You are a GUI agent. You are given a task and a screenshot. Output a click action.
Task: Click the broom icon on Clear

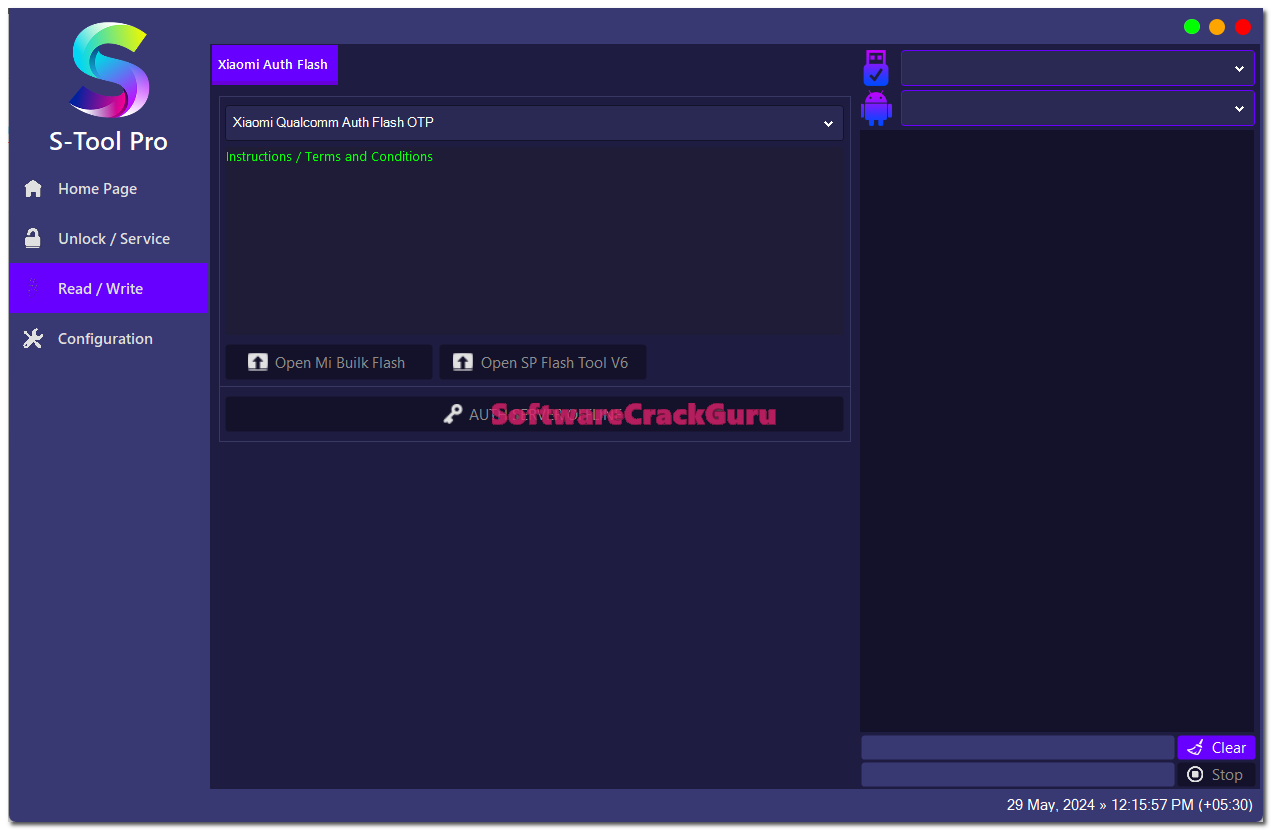(x=1195, y=748)
